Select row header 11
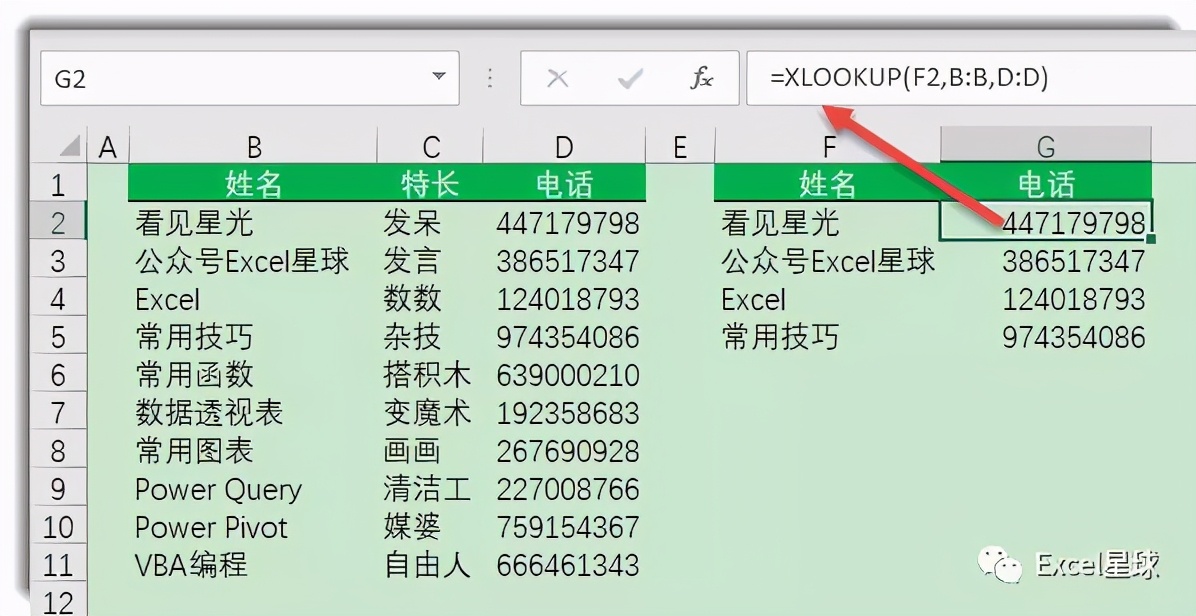The image size is (1196, 616). point(58,564)
